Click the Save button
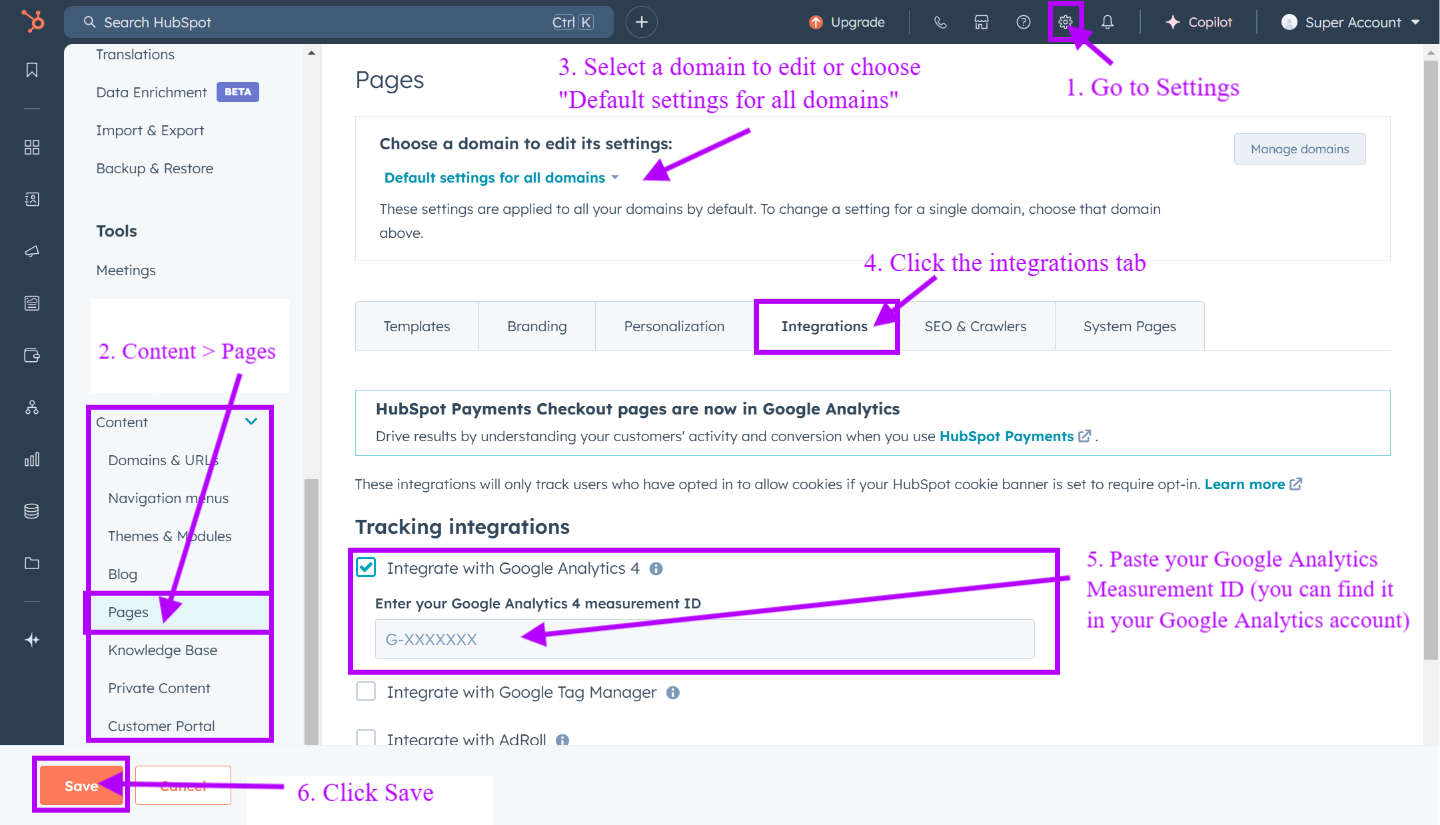Image resolution: width=1440 pixels, height=825 pixels. pos(81,786)
